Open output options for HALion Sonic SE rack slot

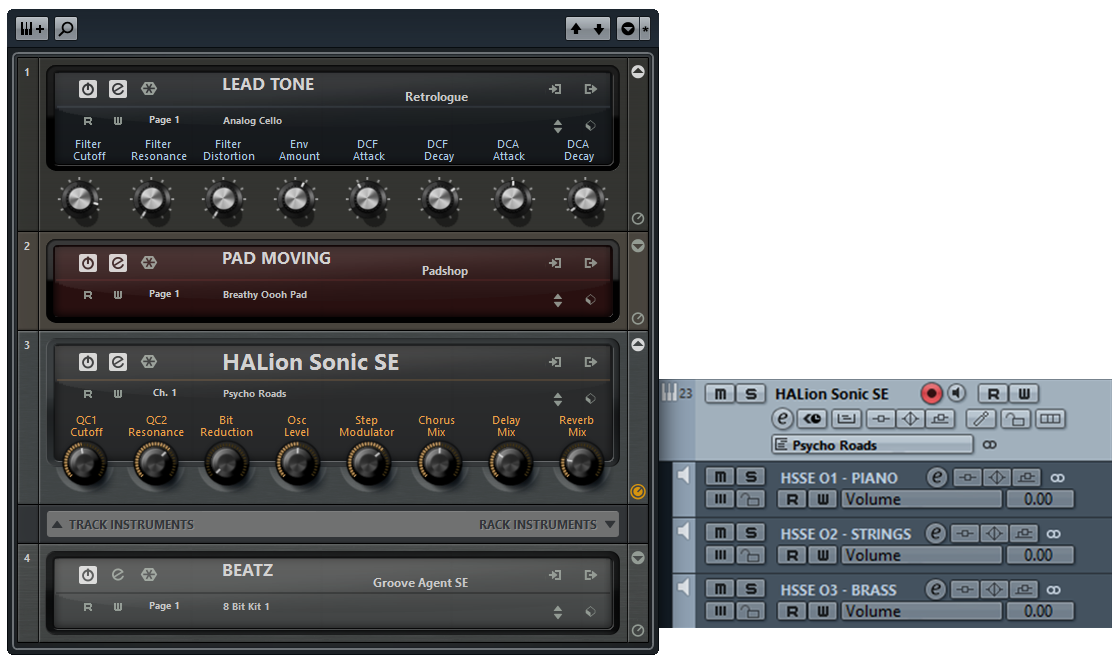click(591, 362)
